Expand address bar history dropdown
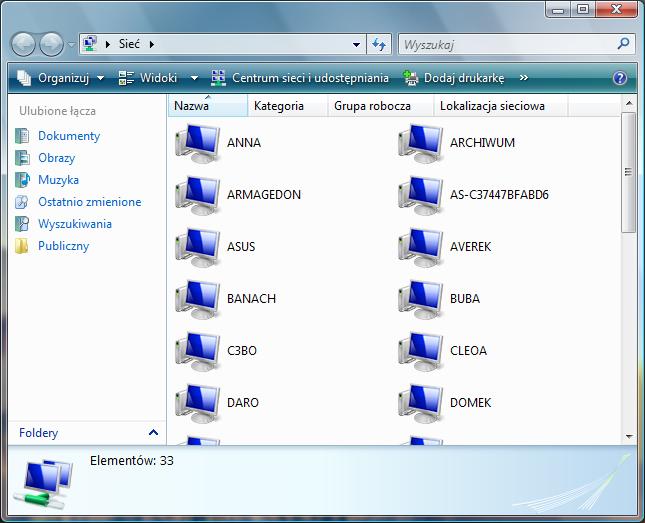The width and height of the screenshot is (645, 523). pos(357,45)
